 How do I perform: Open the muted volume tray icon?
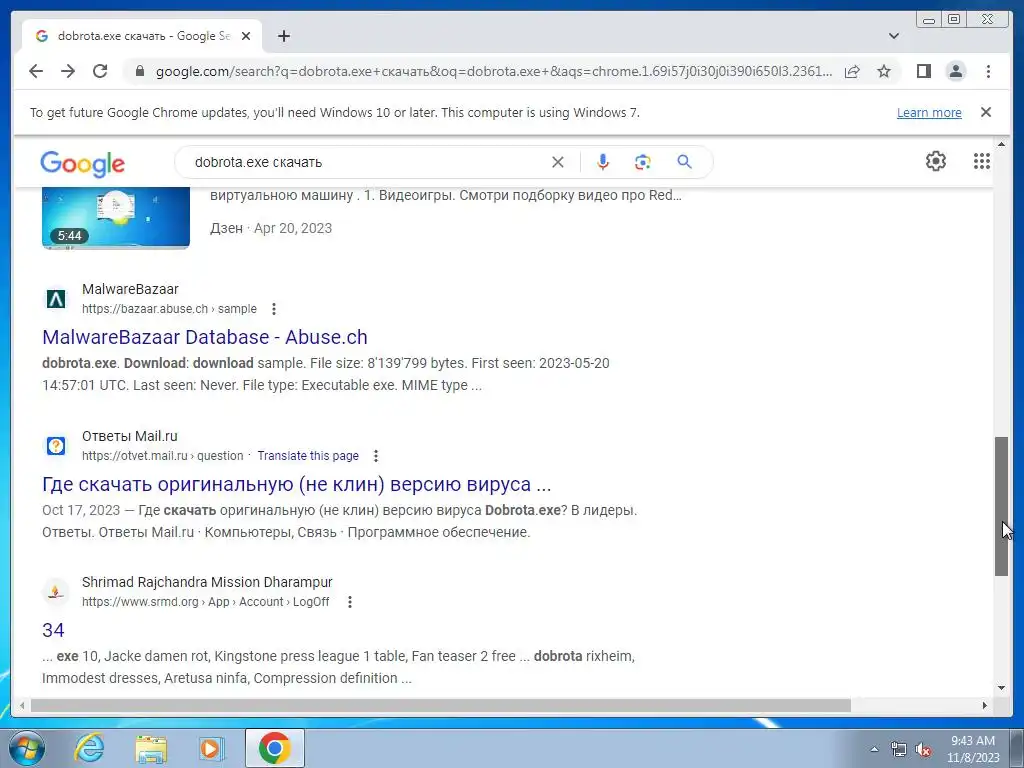923,750
